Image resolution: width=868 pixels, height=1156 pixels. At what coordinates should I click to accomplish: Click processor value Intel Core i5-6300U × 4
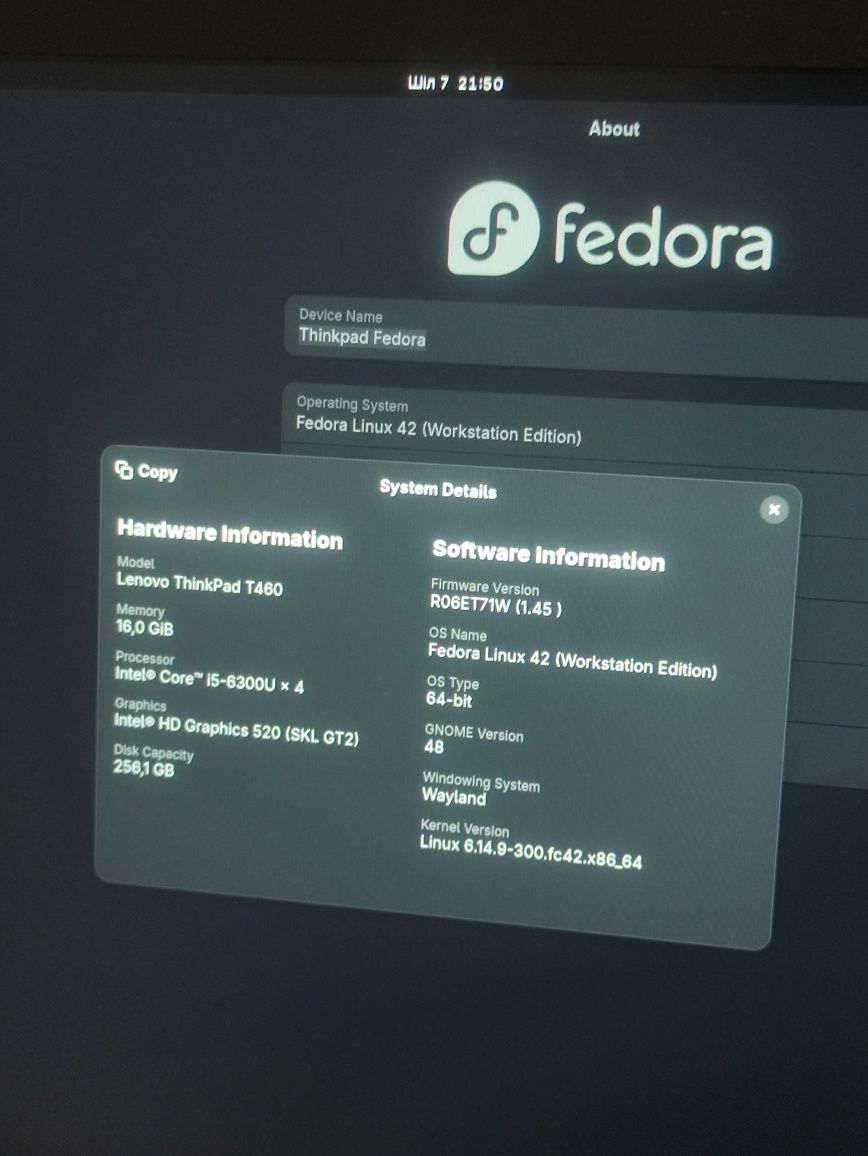209,680
